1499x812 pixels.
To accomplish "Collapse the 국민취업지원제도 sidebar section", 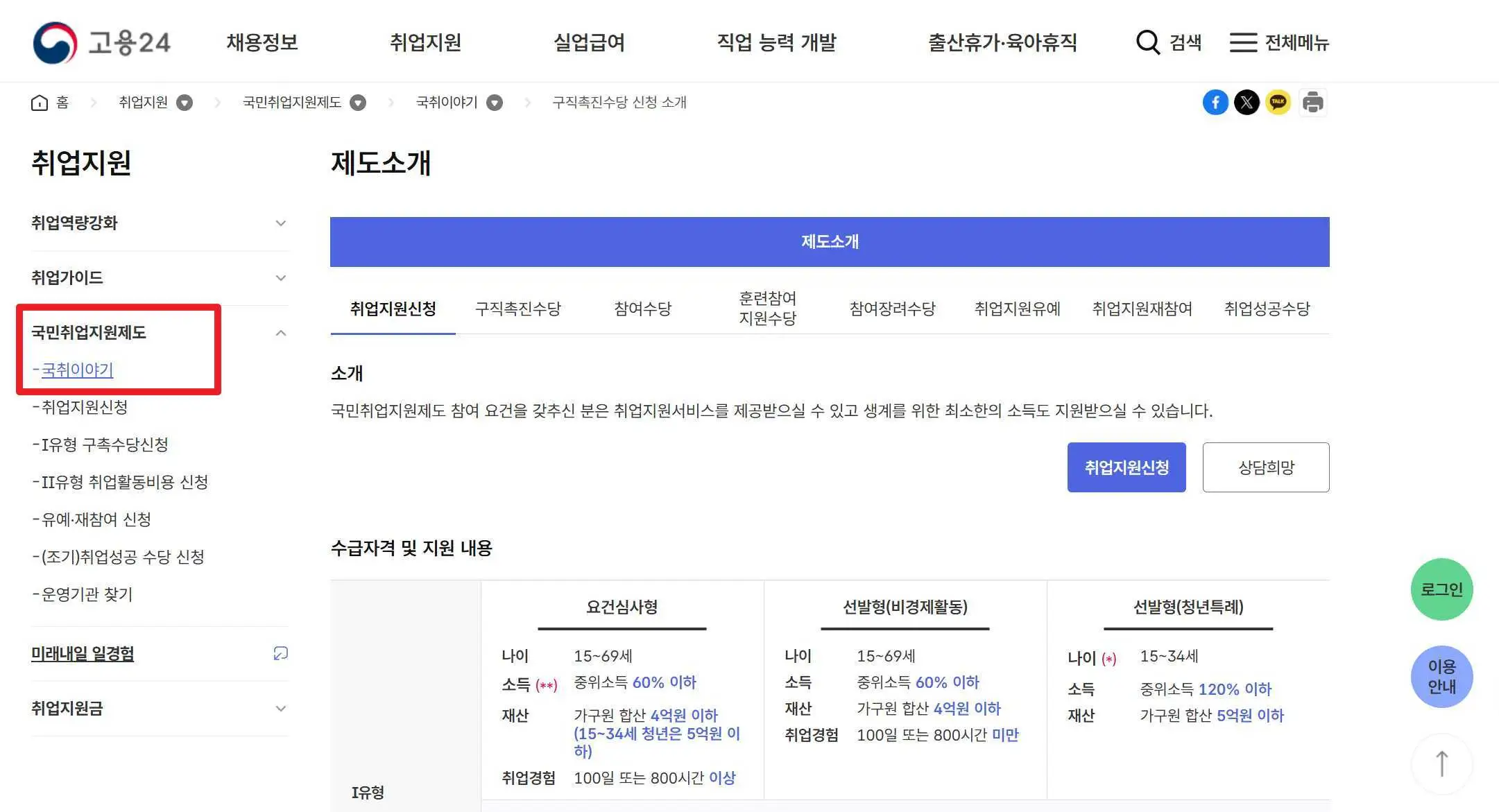I will coord(281,332).
